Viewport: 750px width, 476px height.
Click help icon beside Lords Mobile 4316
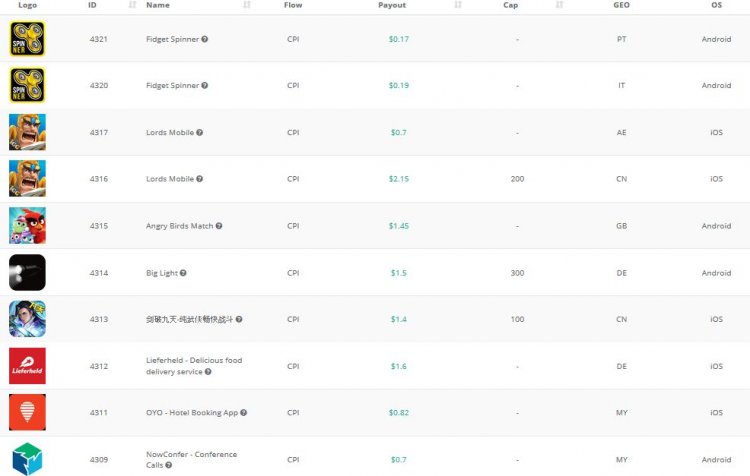(200, 179)
